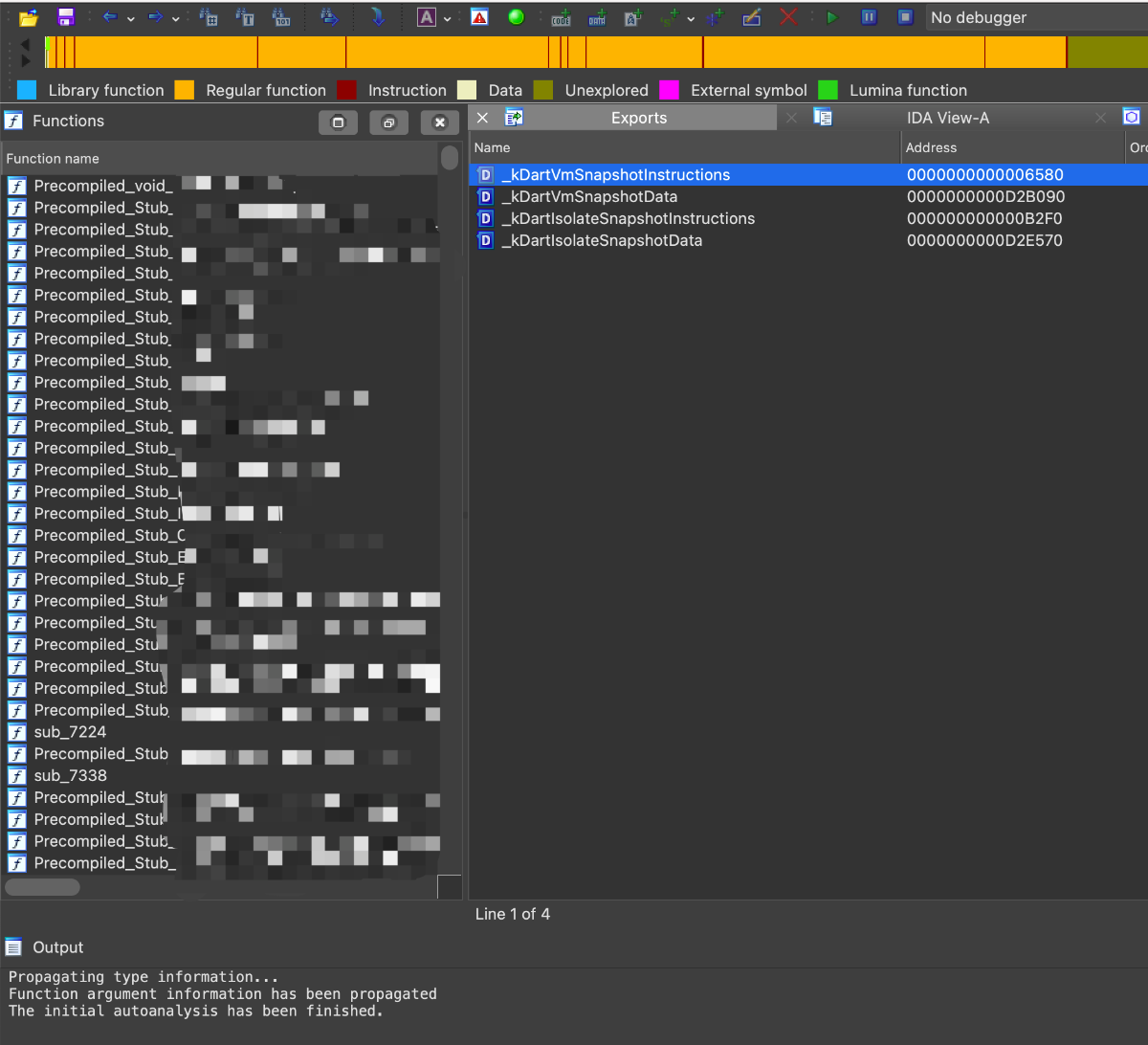Click the Data legend pale-yellow swatch
The image size is (1148, 1045).
(x=467, y=90)
